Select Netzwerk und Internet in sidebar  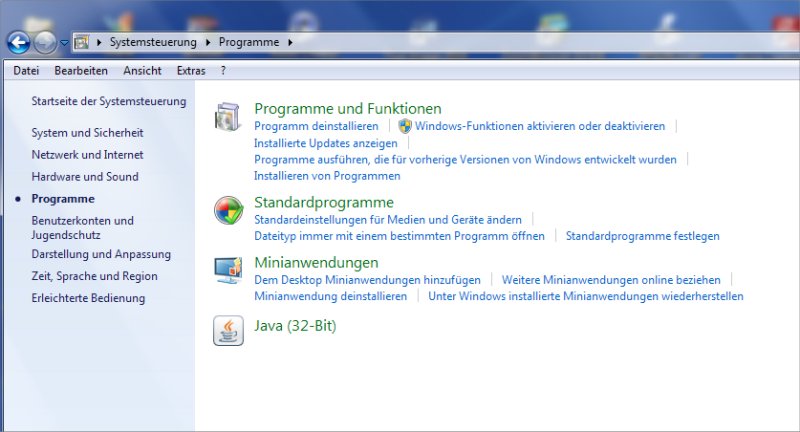87,155
